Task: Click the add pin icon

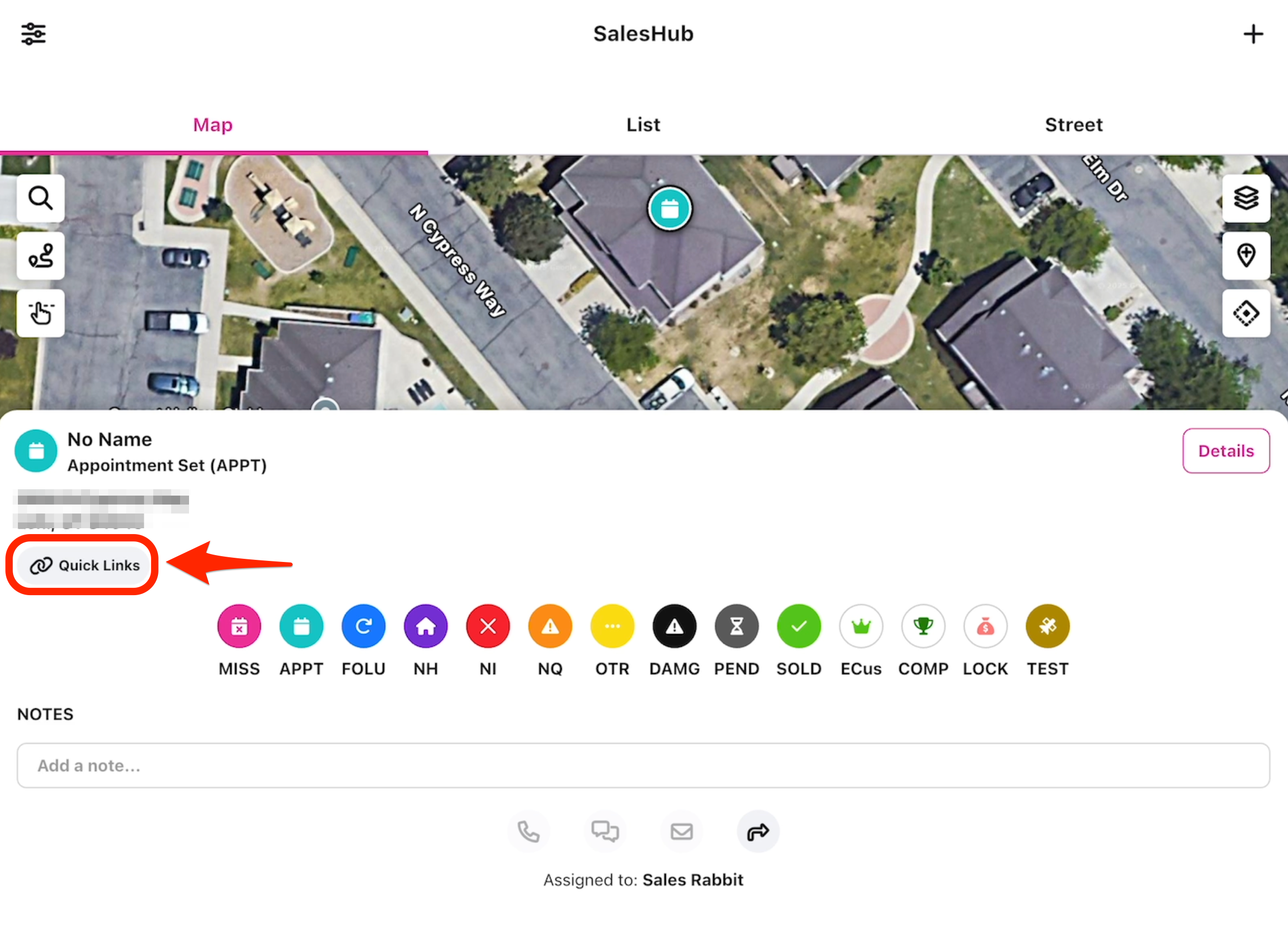Action: click(x=1246, y=255)
